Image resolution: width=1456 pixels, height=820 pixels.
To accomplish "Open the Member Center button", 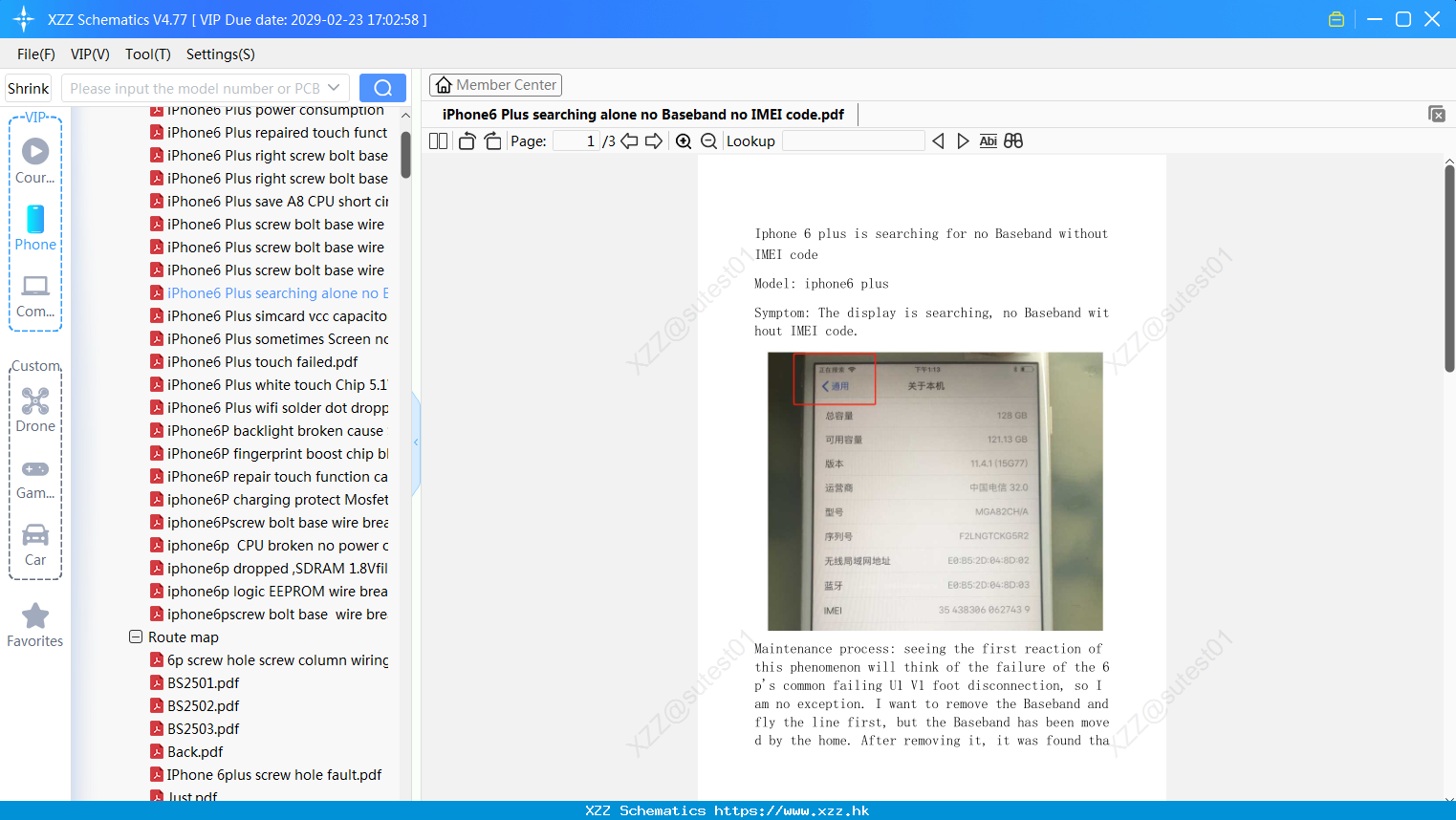I will click(495, 85).
